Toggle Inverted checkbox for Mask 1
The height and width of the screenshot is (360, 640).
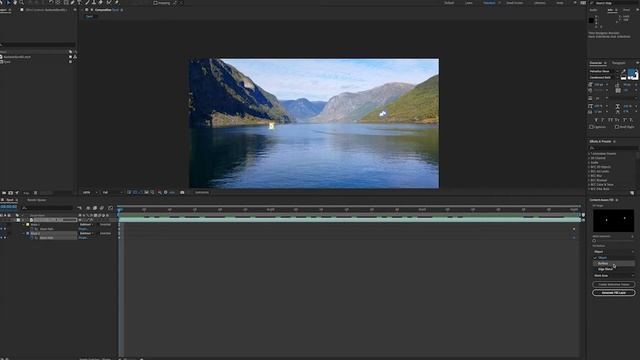(105, 224)
